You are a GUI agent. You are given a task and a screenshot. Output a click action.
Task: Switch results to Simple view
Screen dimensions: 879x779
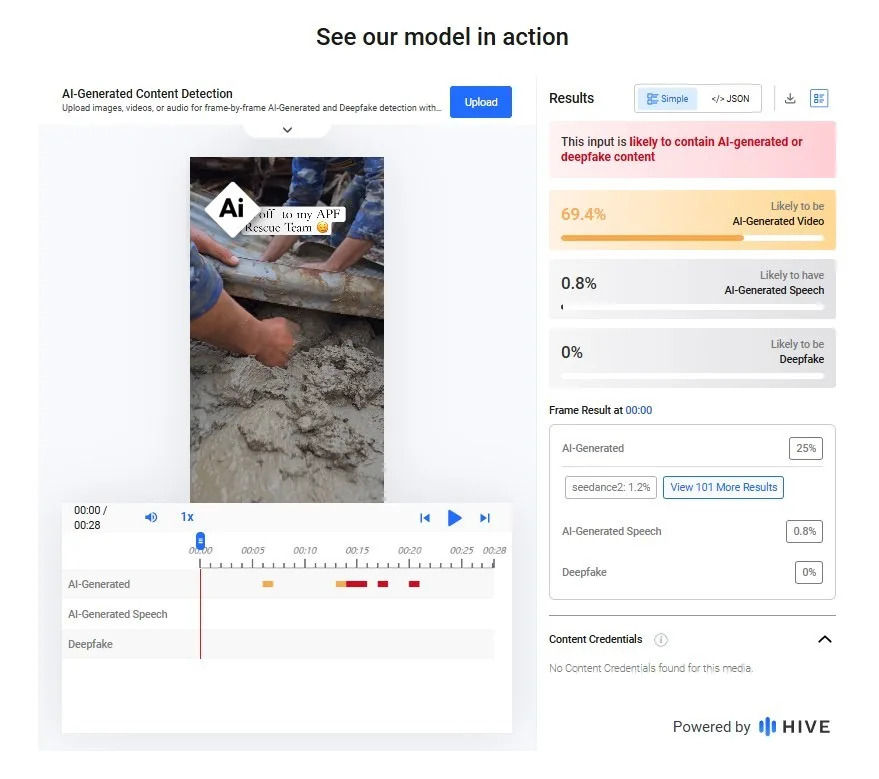click(x=667, y=99)
